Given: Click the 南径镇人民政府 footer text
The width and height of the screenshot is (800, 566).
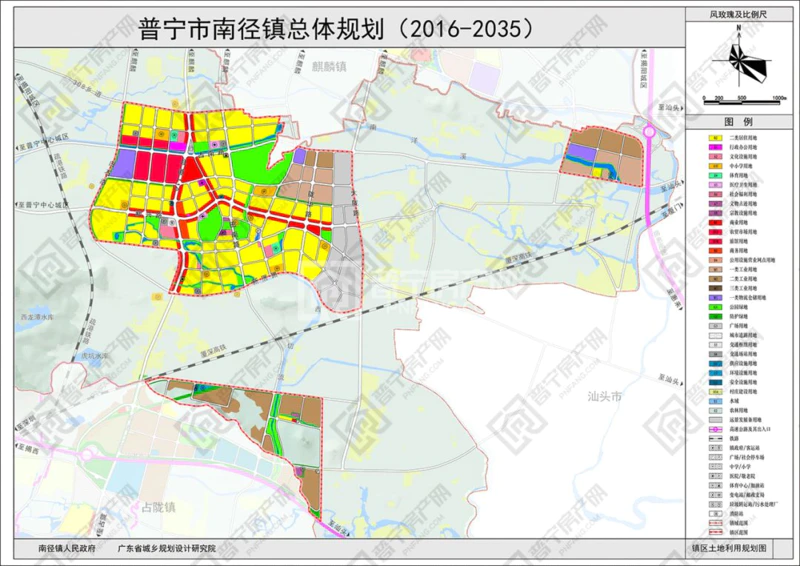Looking at the screenshot, I should (x=66, y=548).
